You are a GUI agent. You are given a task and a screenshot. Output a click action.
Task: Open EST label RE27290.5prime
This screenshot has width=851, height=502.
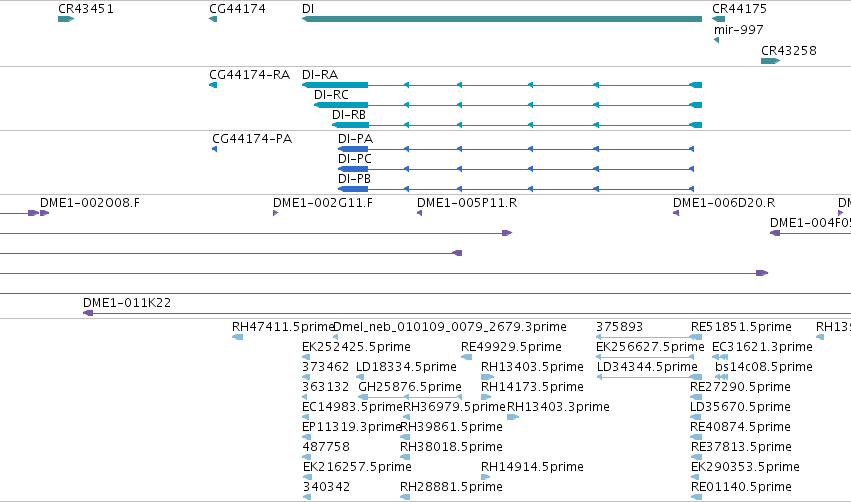740,387
